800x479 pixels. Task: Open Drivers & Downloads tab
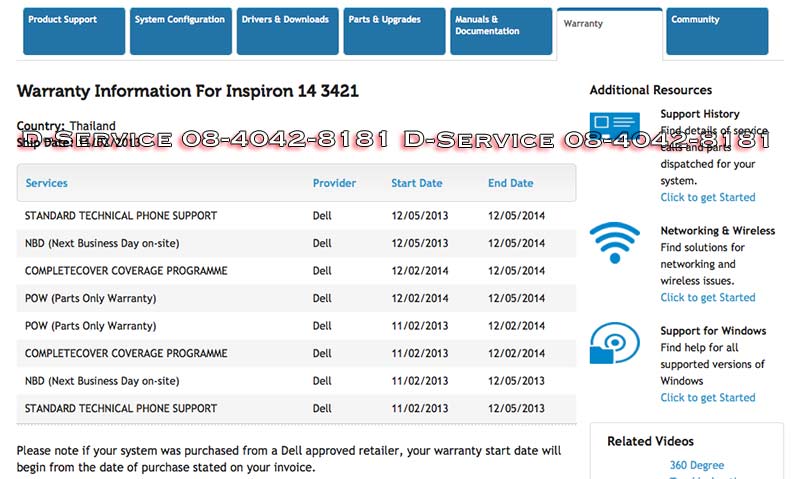[x=287, y=31]
